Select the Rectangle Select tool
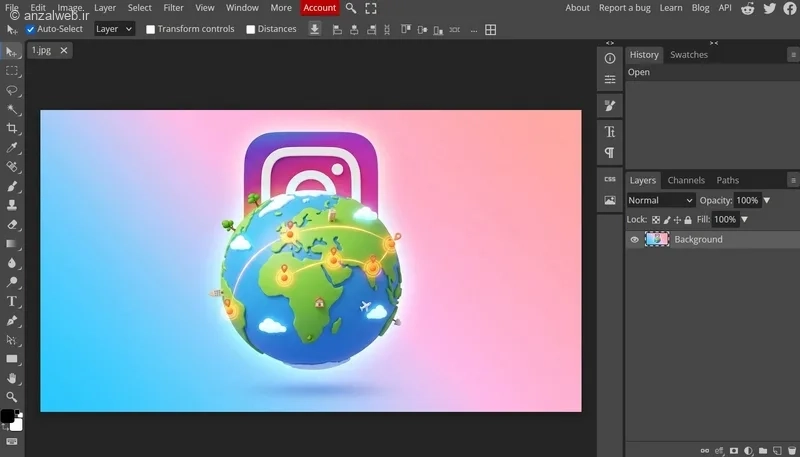Screen dimensions: 800x457 pos(11,71)
